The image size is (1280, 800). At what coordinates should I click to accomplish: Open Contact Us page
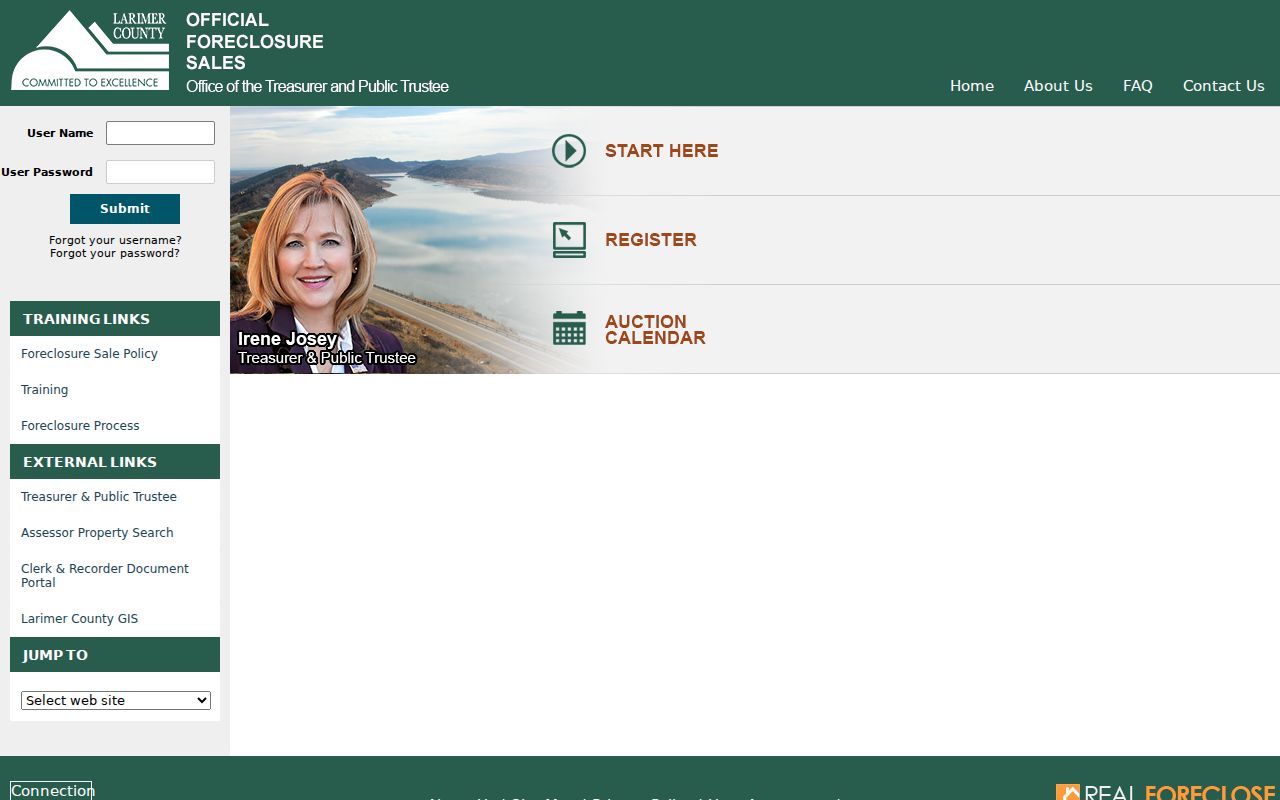coord(1224,86)
